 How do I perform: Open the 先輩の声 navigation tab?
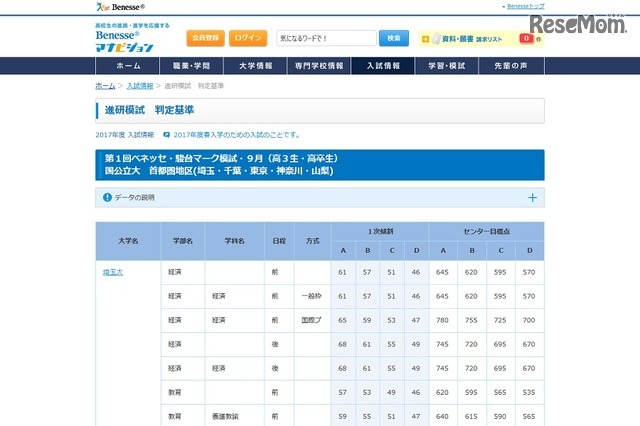(512, 66)
